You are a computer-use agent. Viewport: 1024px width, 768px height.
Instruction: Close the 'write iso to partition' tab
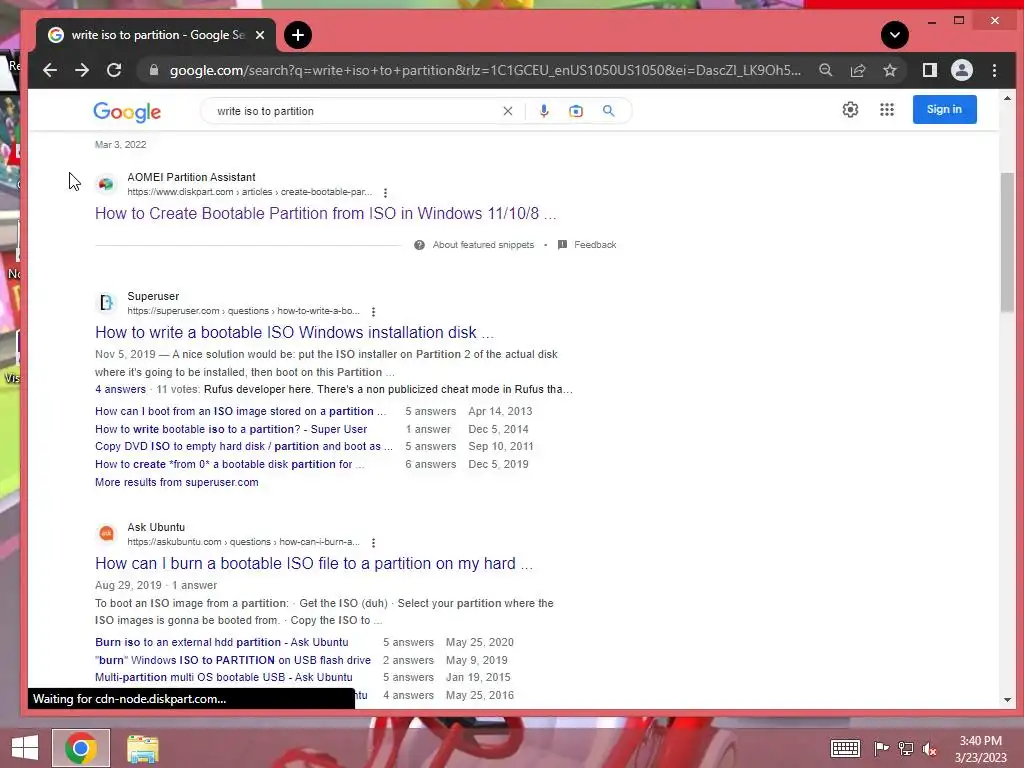(x=260, y=35)
